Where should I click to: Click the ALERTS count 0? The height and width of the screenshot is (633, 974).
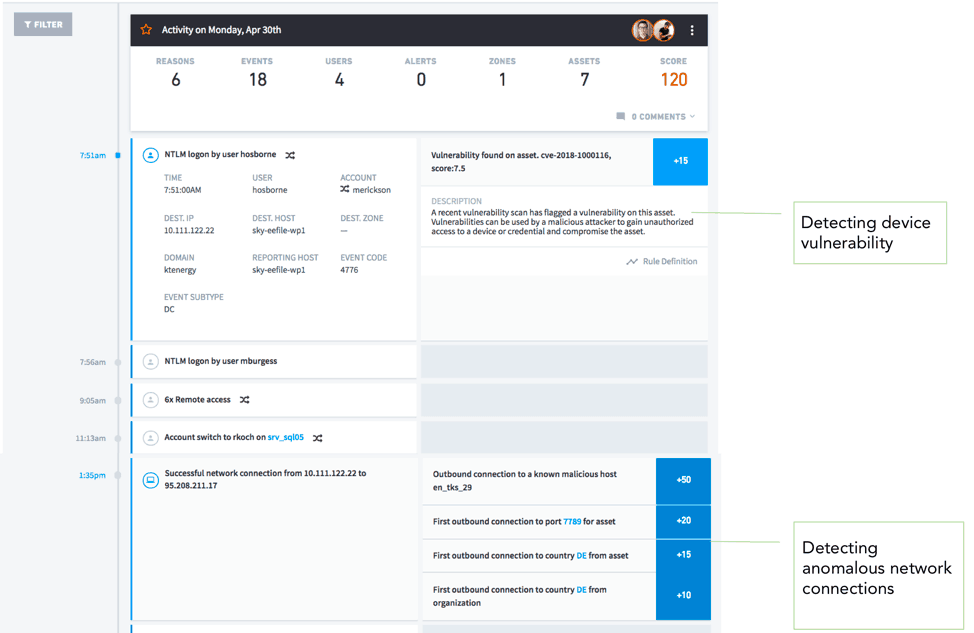point(421,80)
